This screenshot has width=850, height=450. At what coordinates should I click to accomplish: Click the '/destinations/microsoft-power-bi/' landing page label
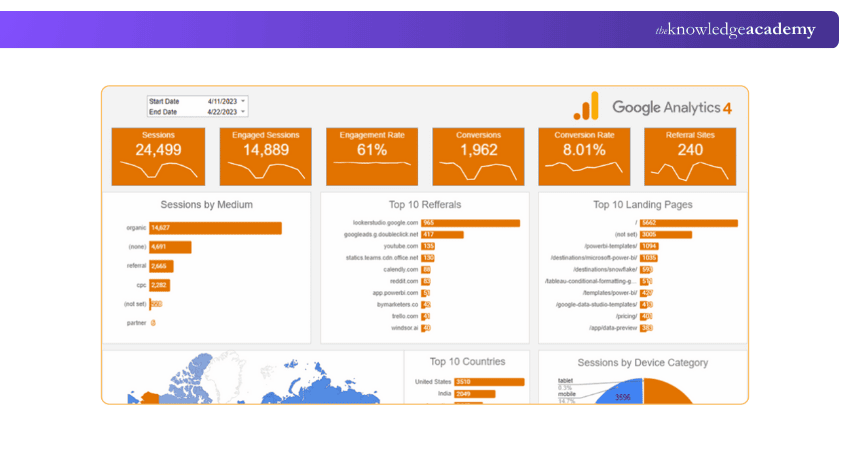pos(594,258)
